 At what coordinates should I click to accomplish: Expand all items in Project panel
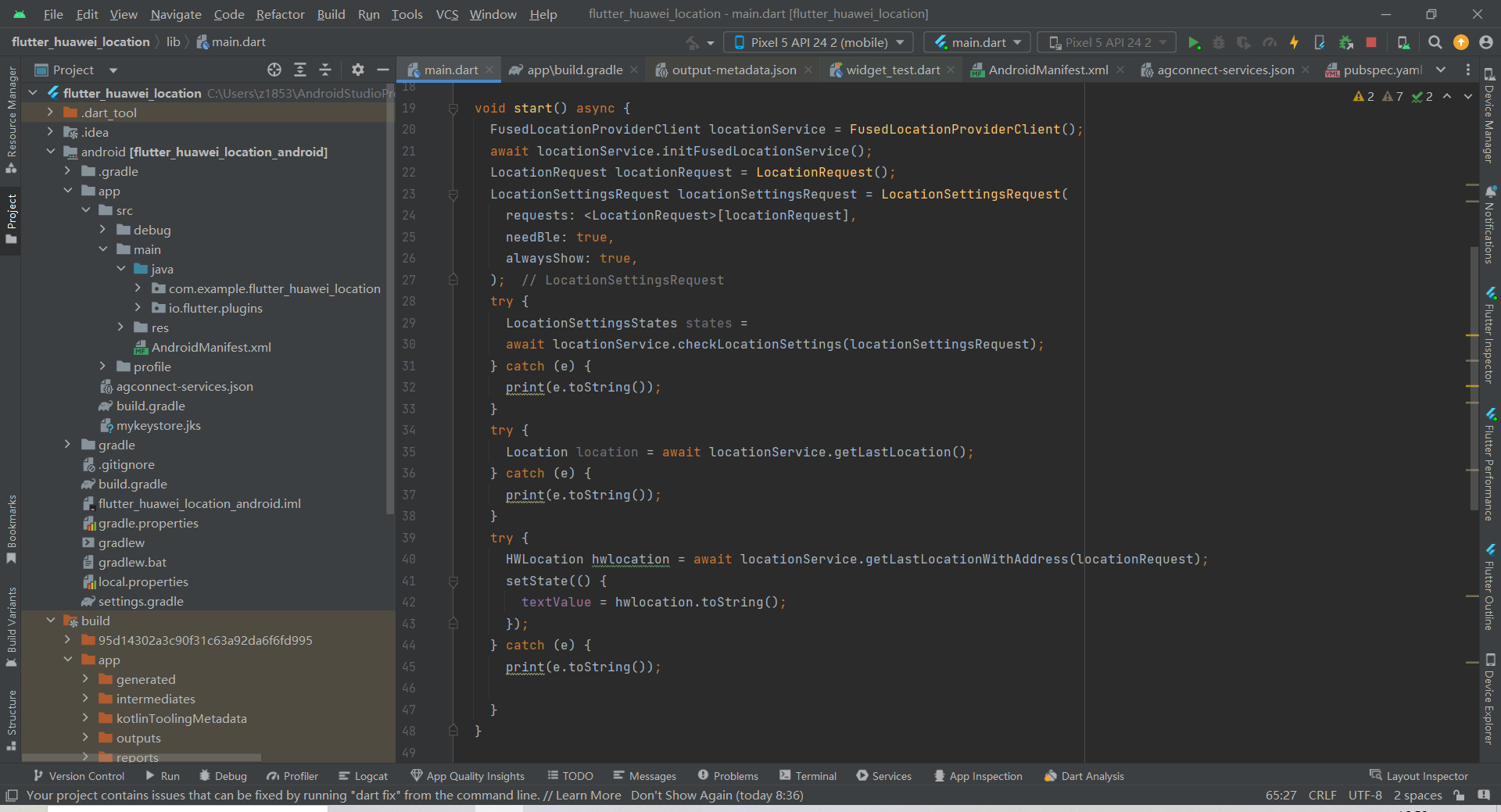pos(299,70)
